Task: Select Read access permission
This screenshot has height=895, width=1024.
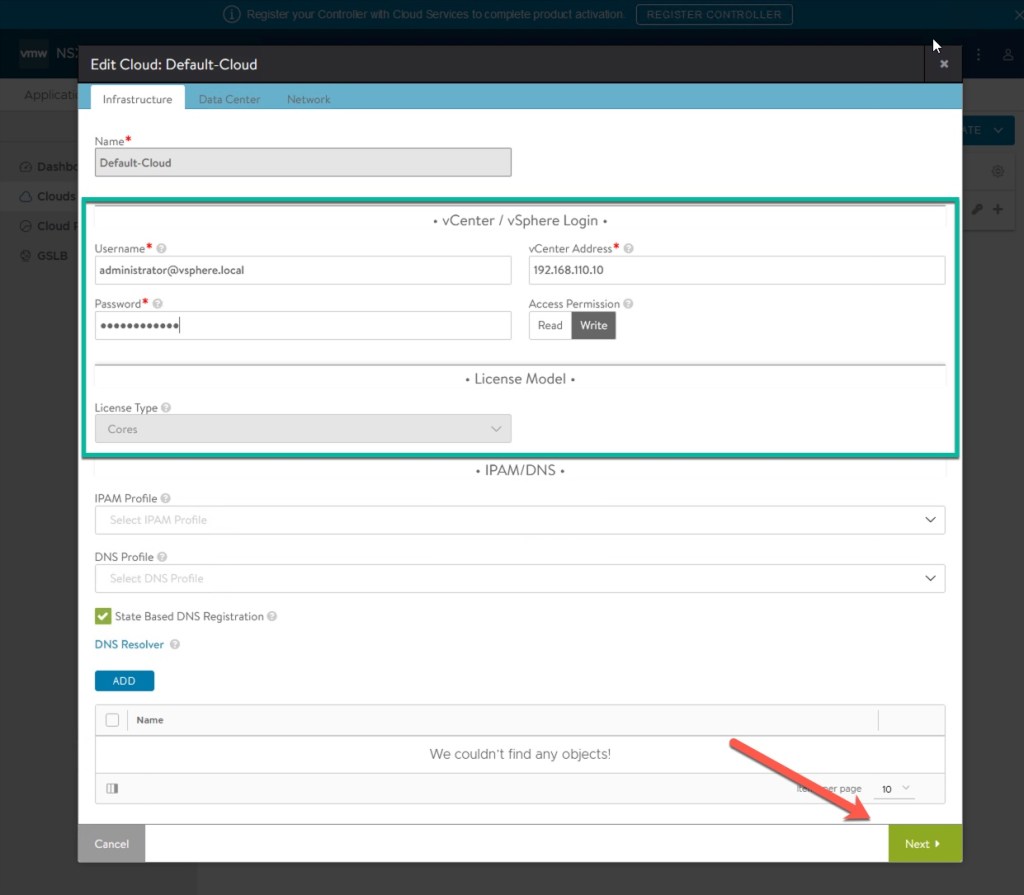Action: (x=550, y=325)
